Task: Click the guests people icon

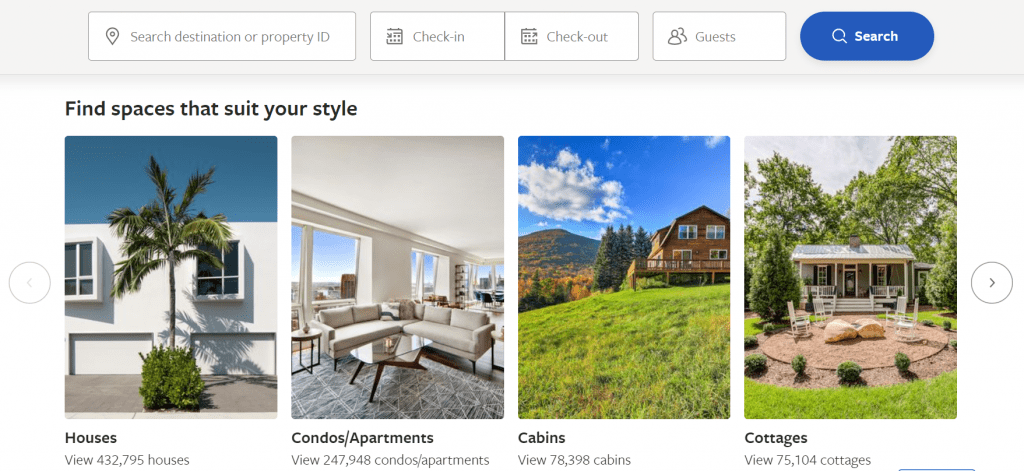Action: [677, 36]
